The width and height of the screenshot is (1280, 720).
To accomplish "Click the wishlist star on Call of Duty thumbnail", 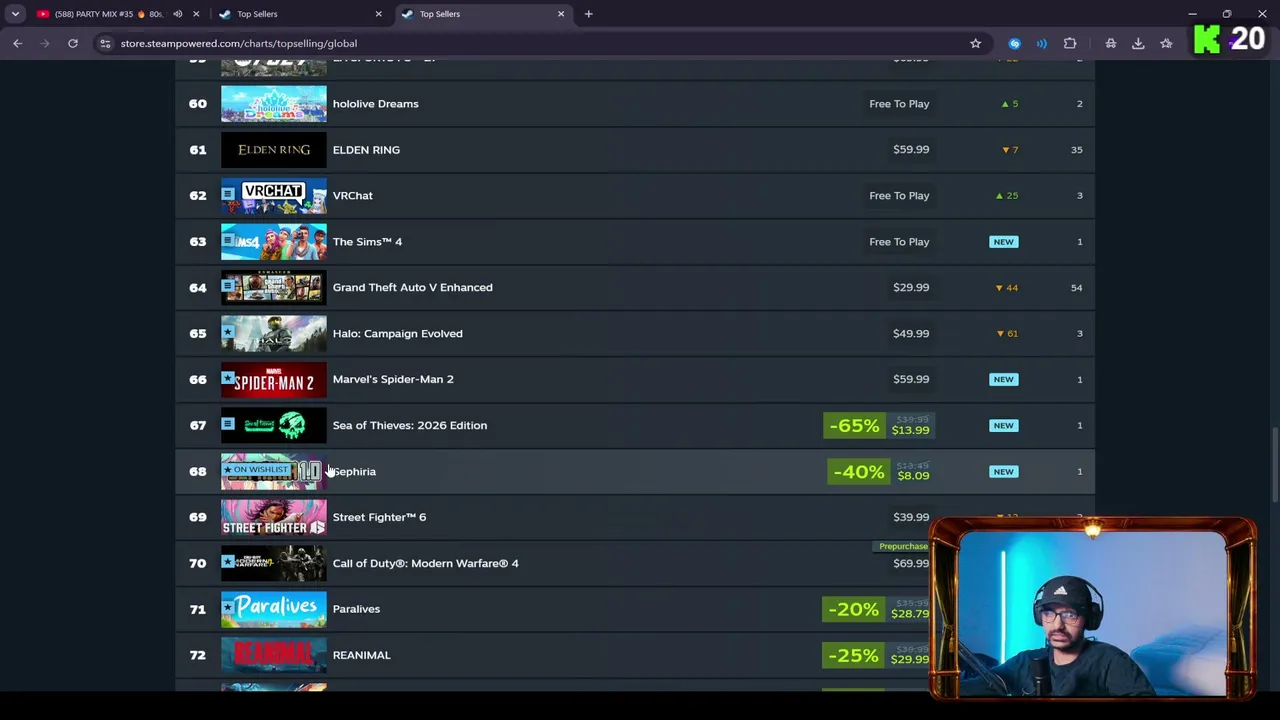I will coord(228,562).
